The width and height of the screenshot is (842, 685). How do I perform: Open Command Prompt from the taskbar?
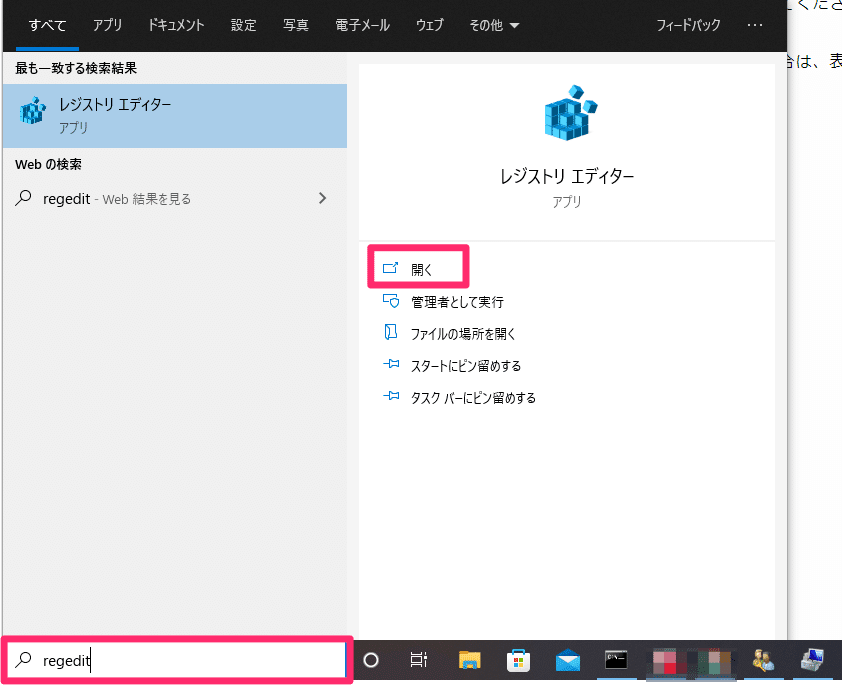pyautogui.click(x=616, y=660)
